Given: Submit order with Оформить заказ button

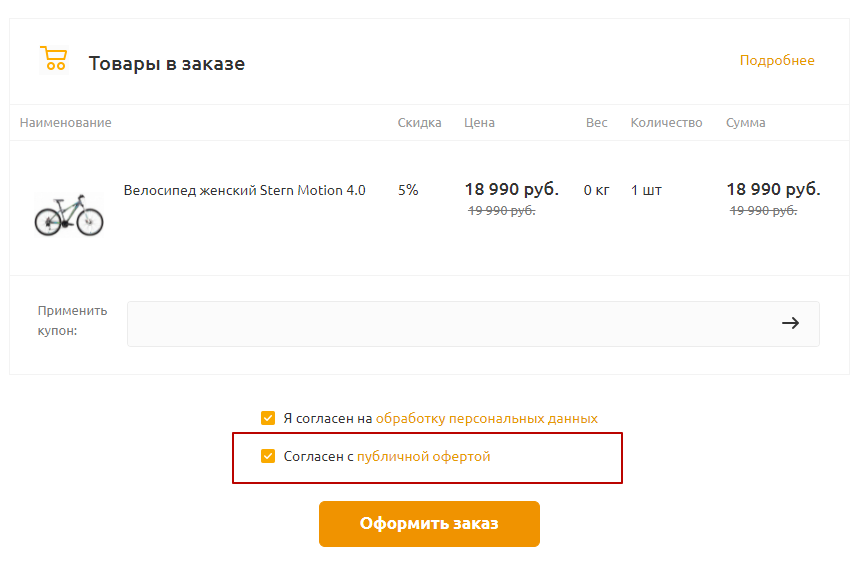Looking at the screenshot, I should (x=430, y=524).
